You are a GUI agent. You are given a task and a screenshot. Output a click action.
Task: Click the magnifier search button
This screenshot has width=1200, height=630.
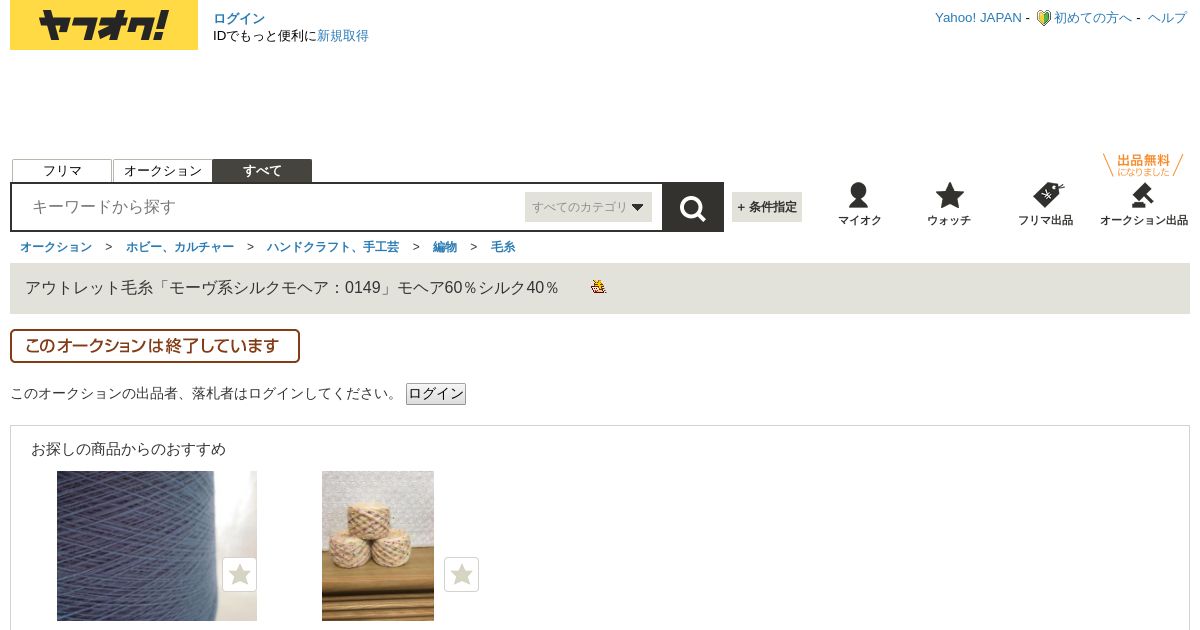click(693, 207)
